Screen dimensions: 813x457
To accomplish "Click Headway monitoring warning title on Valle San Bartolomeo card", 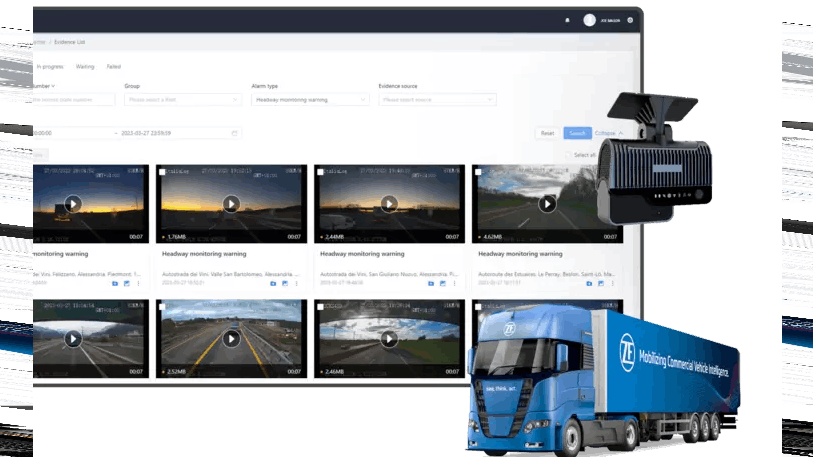I will pos(204,254).
